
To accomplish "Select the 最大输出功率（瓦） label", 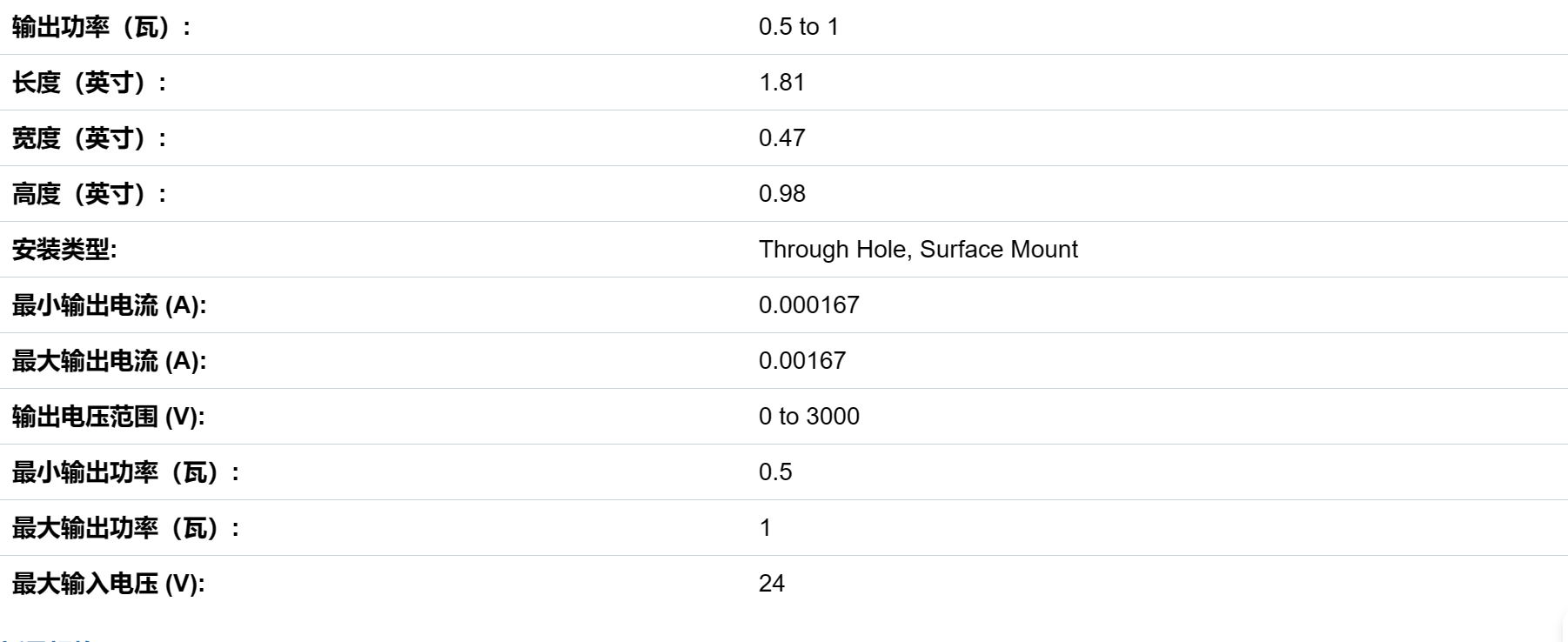I will click(x=126, y=528).
